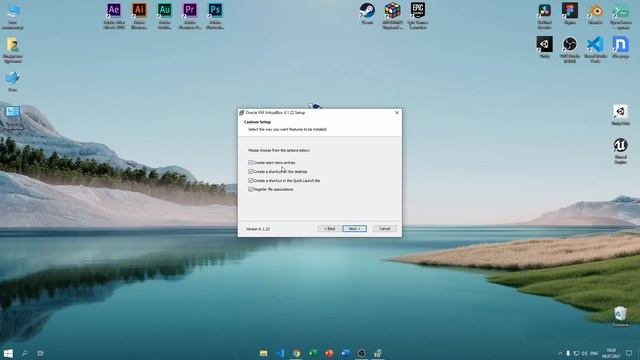
Task: Open the blue 'n' logo desktop shortcut
Action: [x=620, y=47]
